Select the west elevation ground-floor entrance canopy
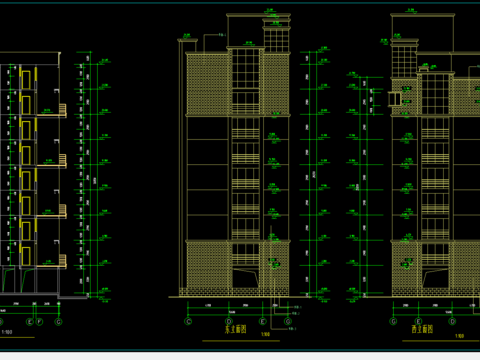The height and width of the screenshot is (360, 480). tap(435, 278)
